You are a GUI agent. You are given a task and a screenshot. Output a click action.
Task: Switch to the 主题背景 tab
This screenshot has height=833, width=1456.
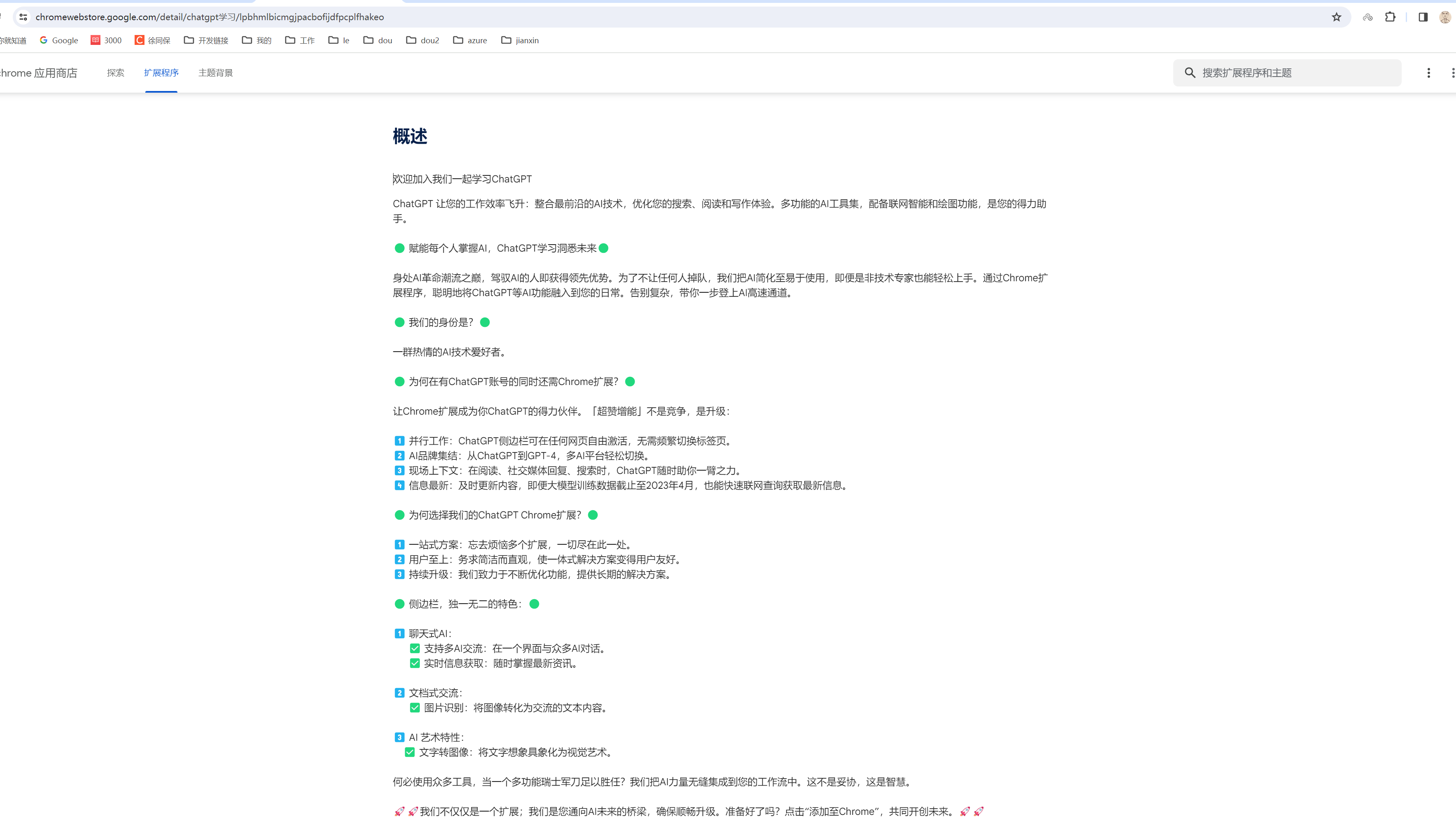pyautogui.click(x=216, y=72)
